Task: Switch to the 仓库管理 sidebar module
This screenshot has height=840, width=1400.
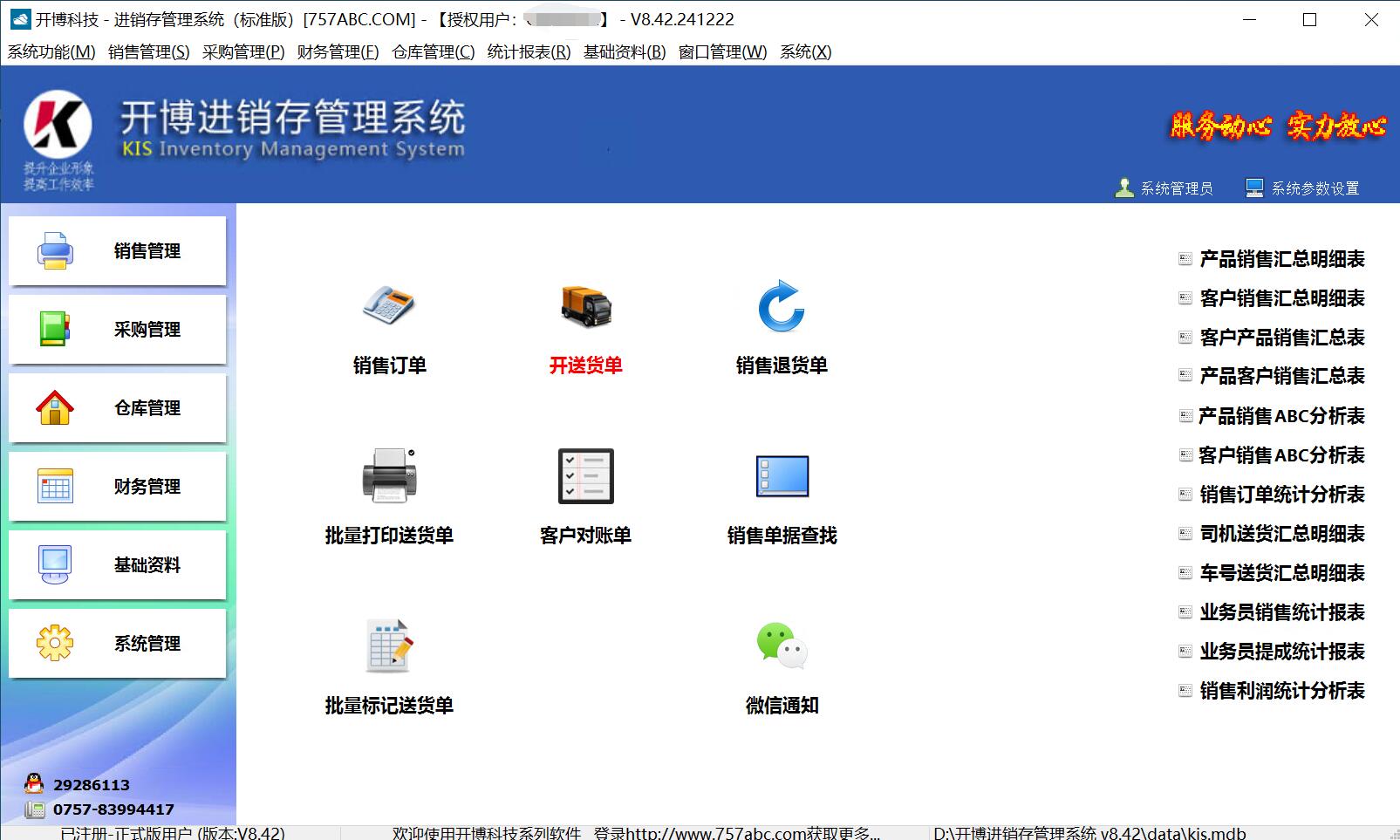Action: coord(118,408)
